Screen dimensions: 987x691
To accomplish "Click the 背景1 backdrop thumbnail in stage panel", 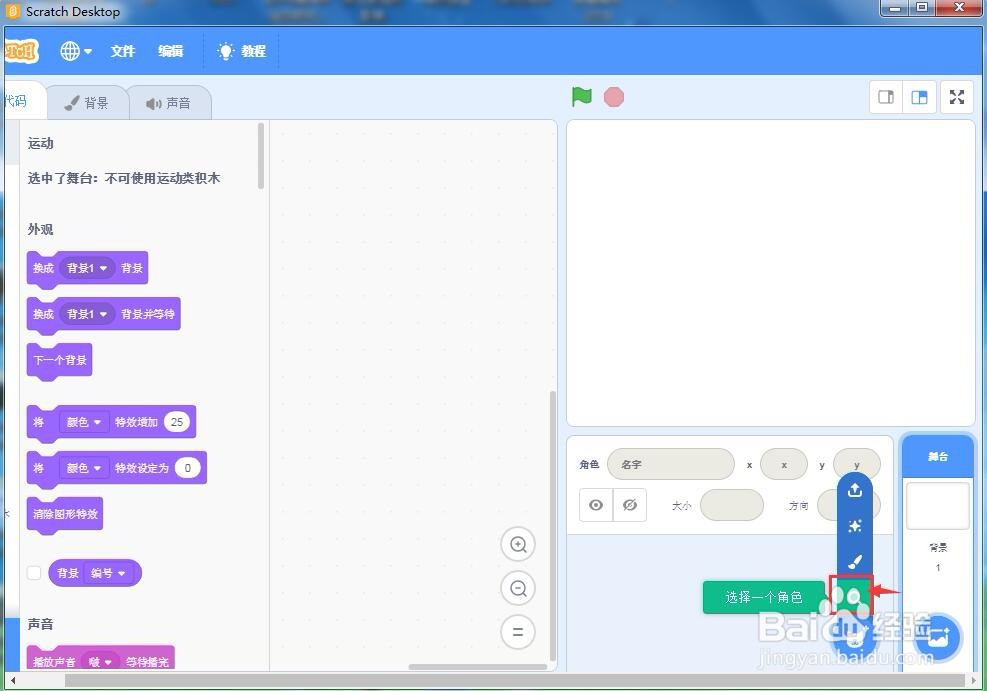I will [x=937, y=505].
